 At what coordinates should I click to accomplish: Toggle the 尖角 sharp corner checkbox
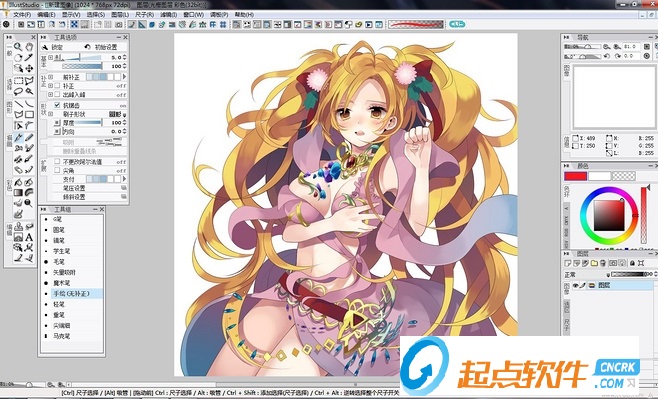click(57, 170)
